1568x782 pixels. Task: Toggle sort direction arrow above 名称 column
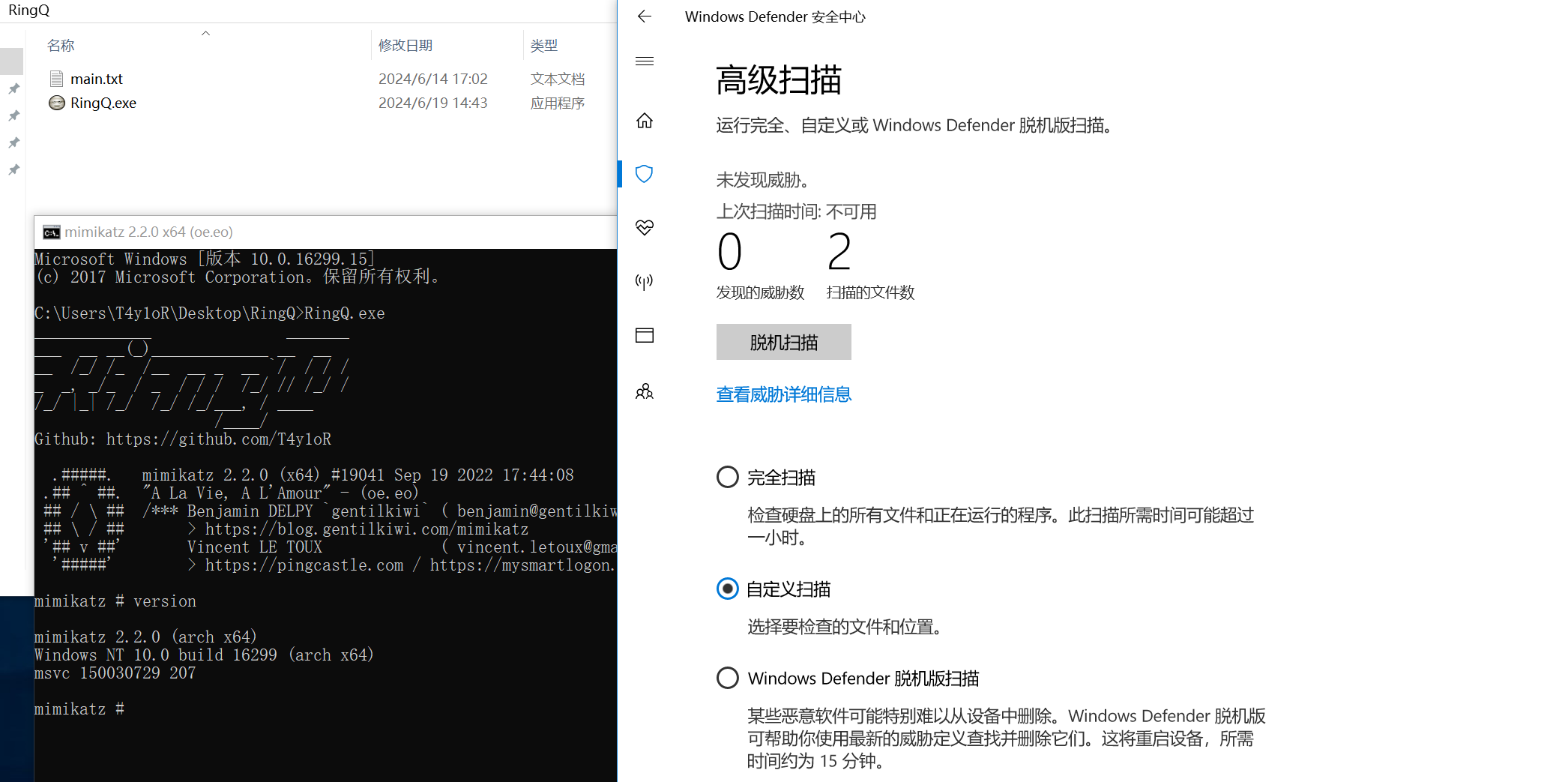[205, 33]
